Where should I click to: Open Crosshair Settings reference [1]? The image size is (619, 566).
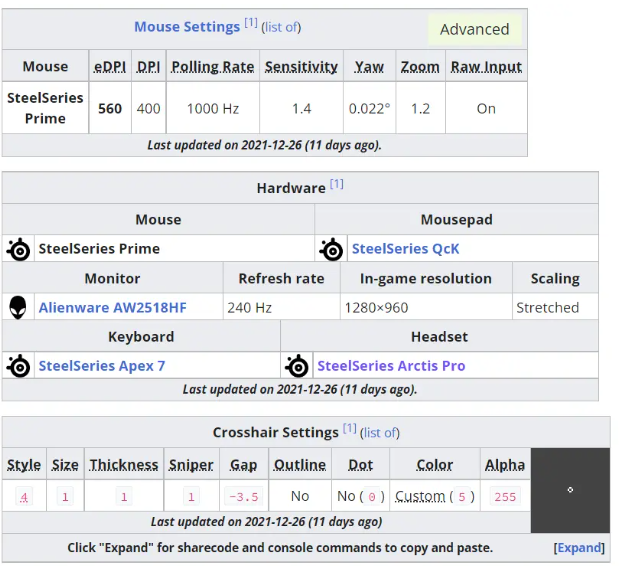pos(350,428)
